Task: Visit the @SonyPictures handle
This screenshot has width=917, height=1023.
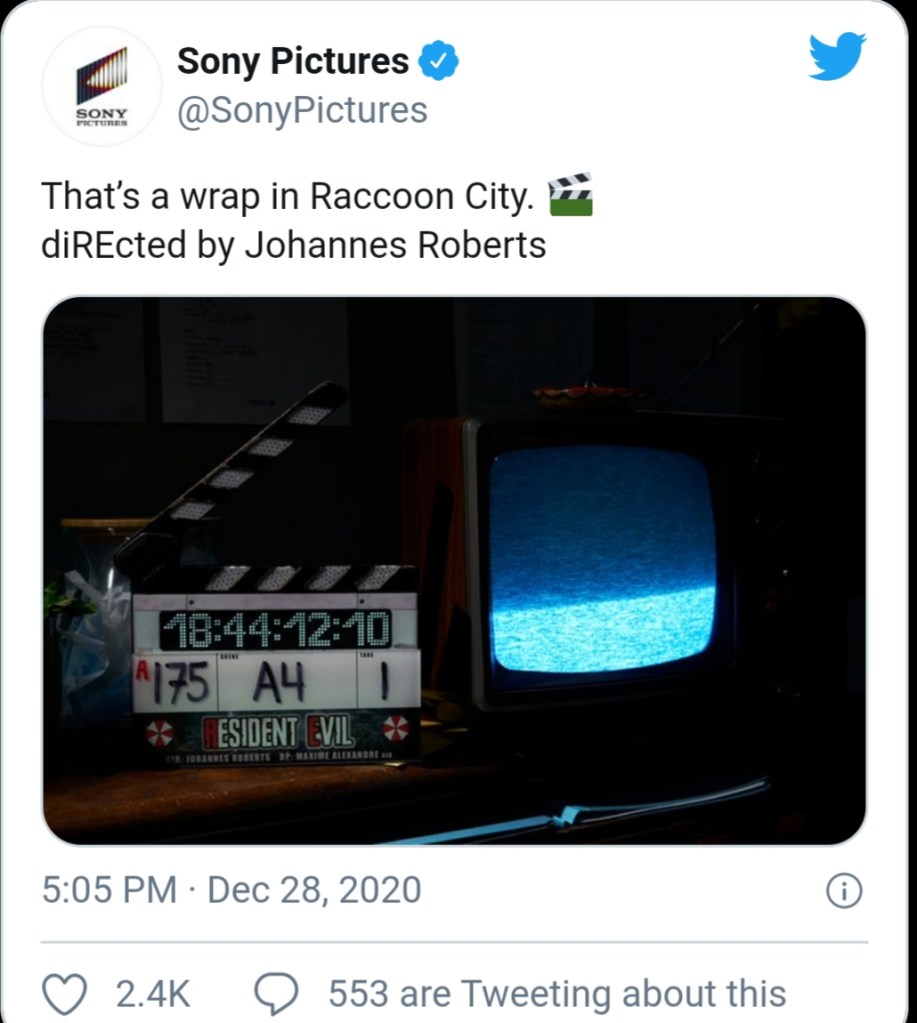Action: coord(302,110)
